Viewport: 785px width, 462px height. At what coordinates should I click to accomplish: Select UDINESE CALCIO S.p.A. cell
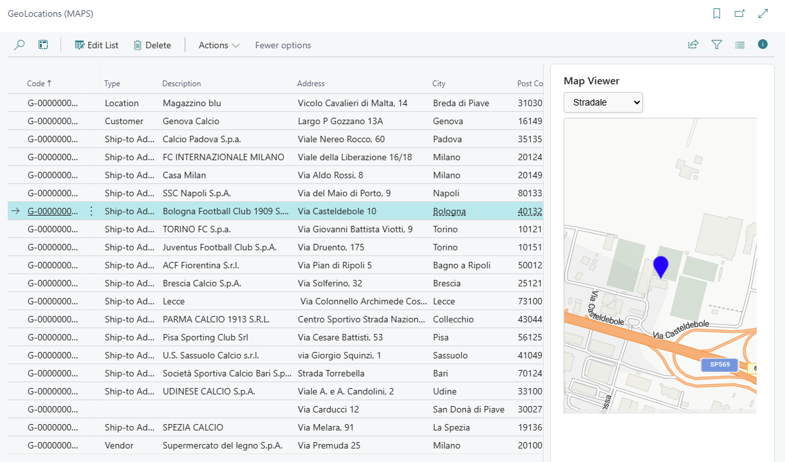[x=209, y=391]
